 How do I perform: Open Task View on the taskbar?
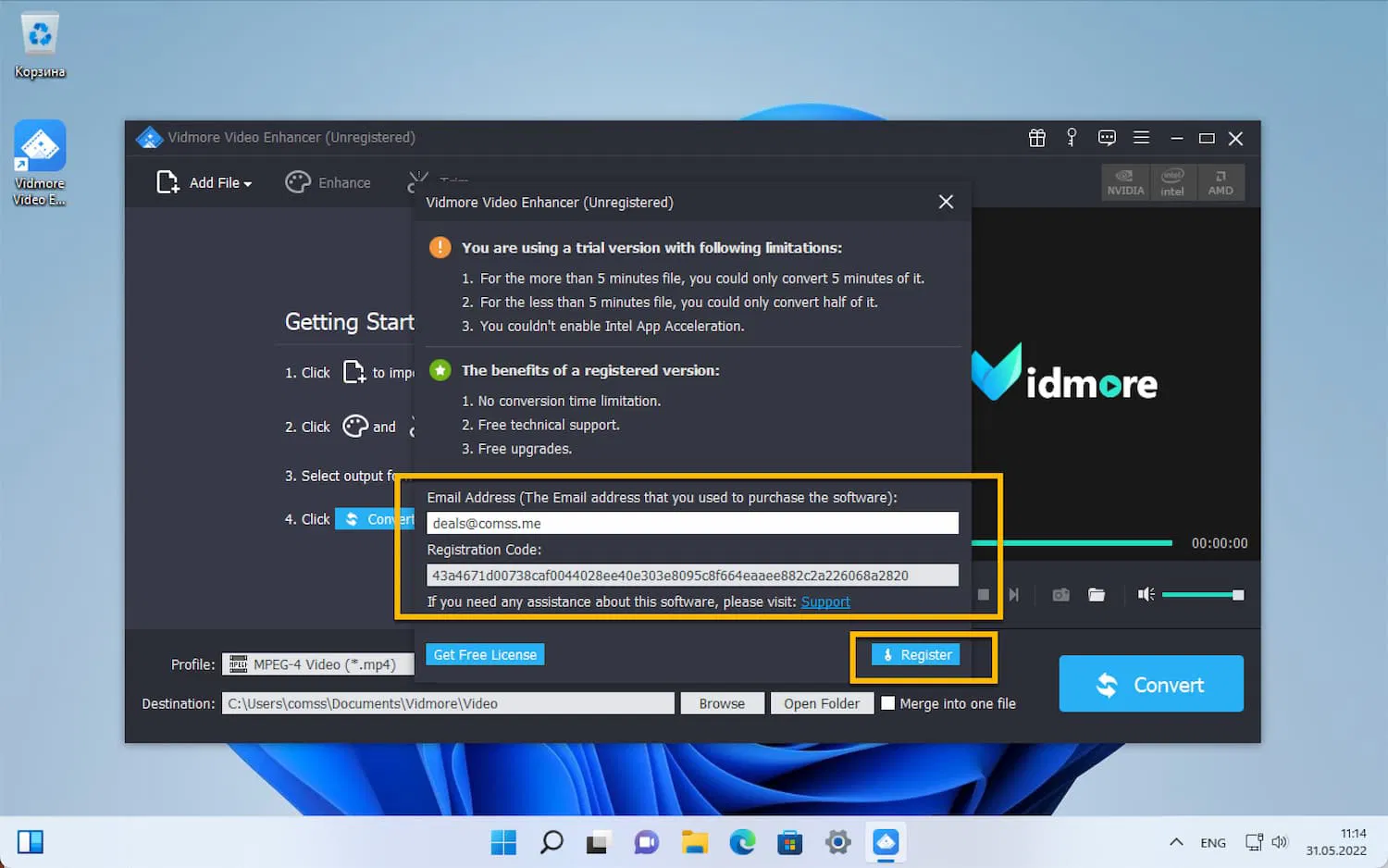(599, 842)
